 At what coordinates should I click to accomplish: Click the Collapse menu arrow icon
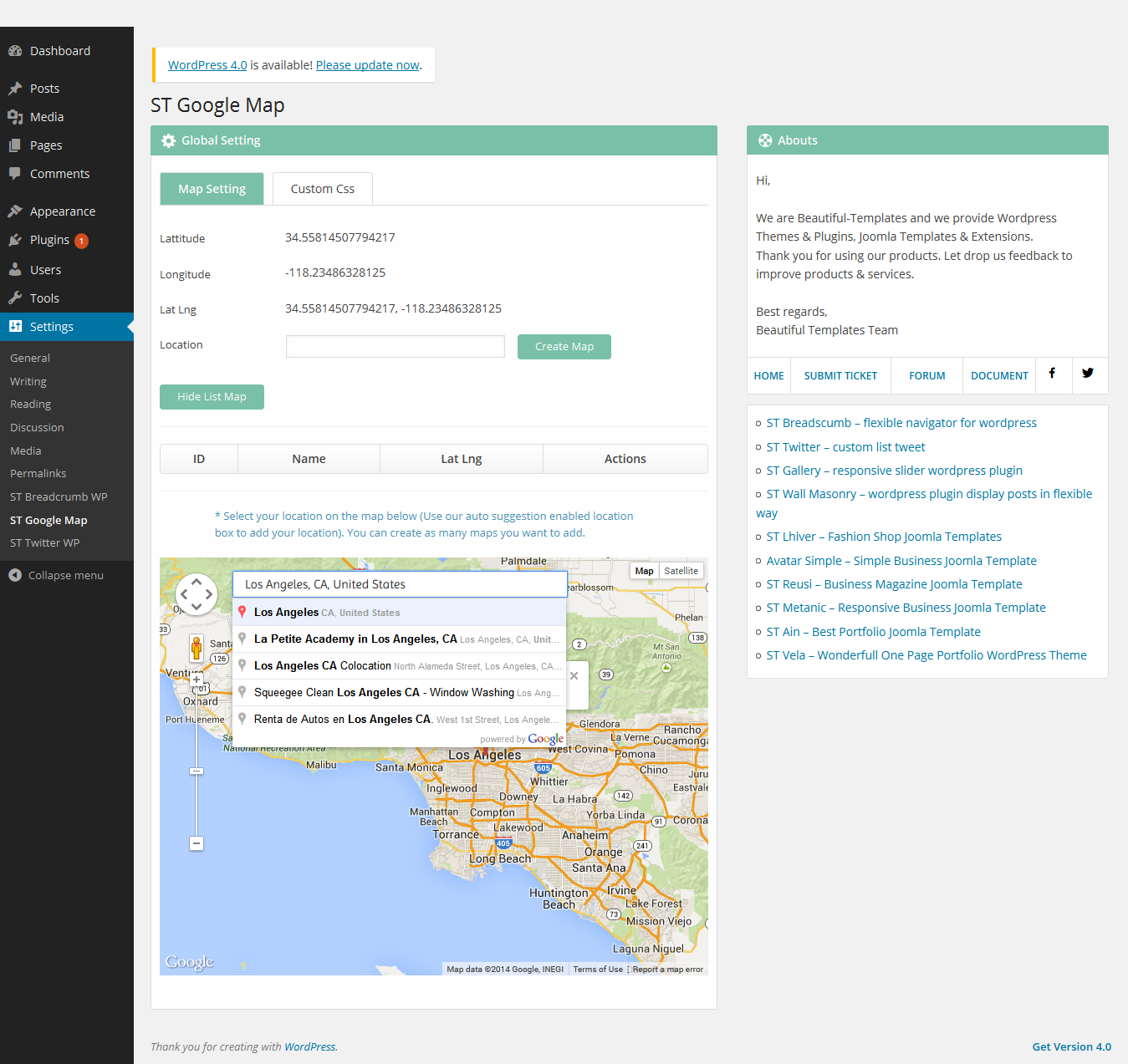[15, 575]
